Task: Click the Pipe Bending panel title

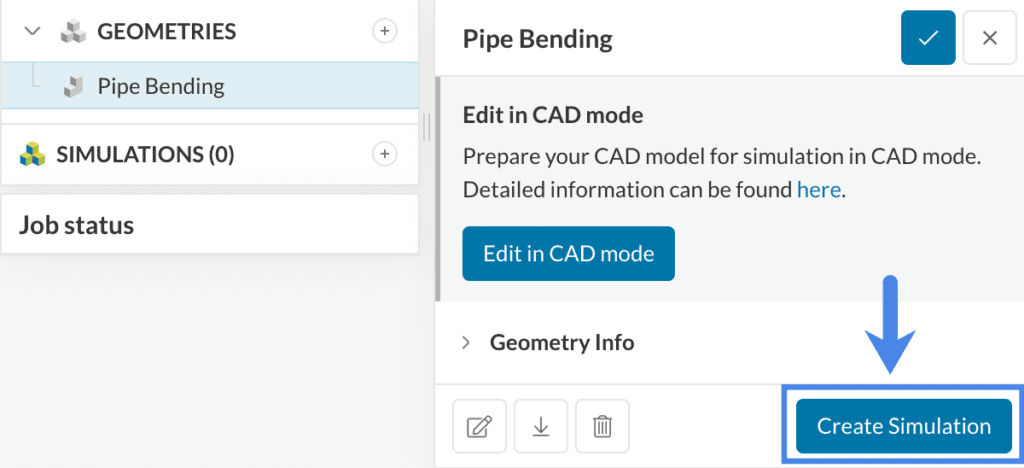Action: 537,39
